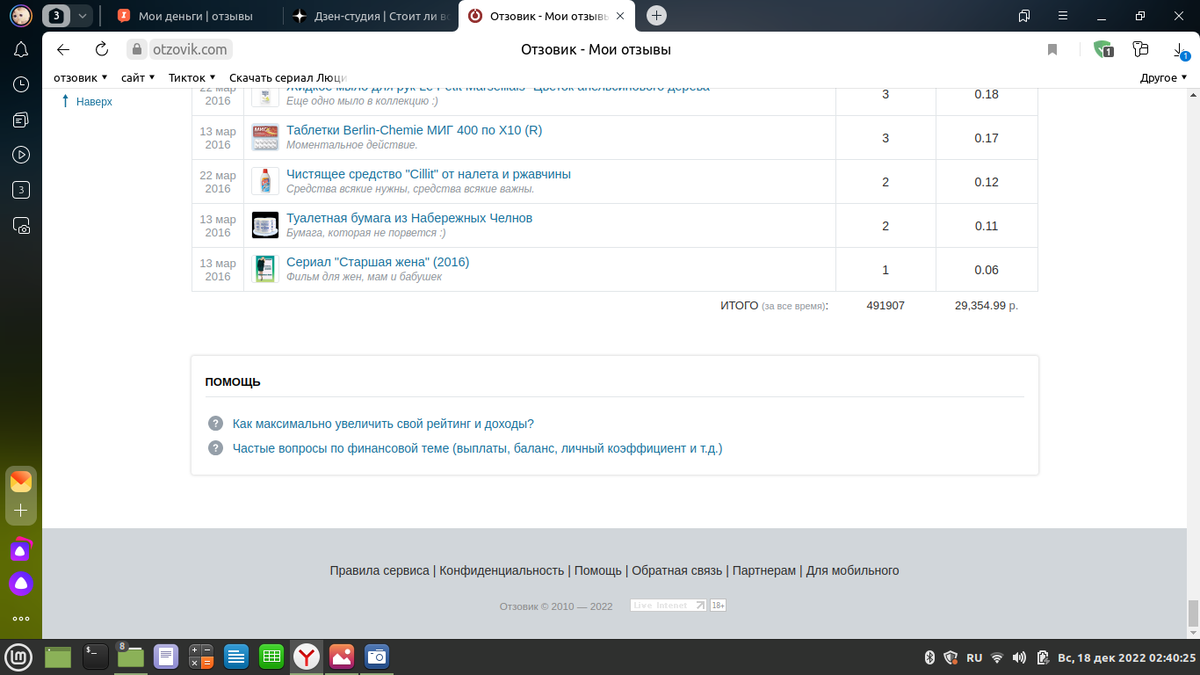1200x675 pixels.
Task: Open Yandex Mail icon in sidebar
Action: (x=21, y=482)
